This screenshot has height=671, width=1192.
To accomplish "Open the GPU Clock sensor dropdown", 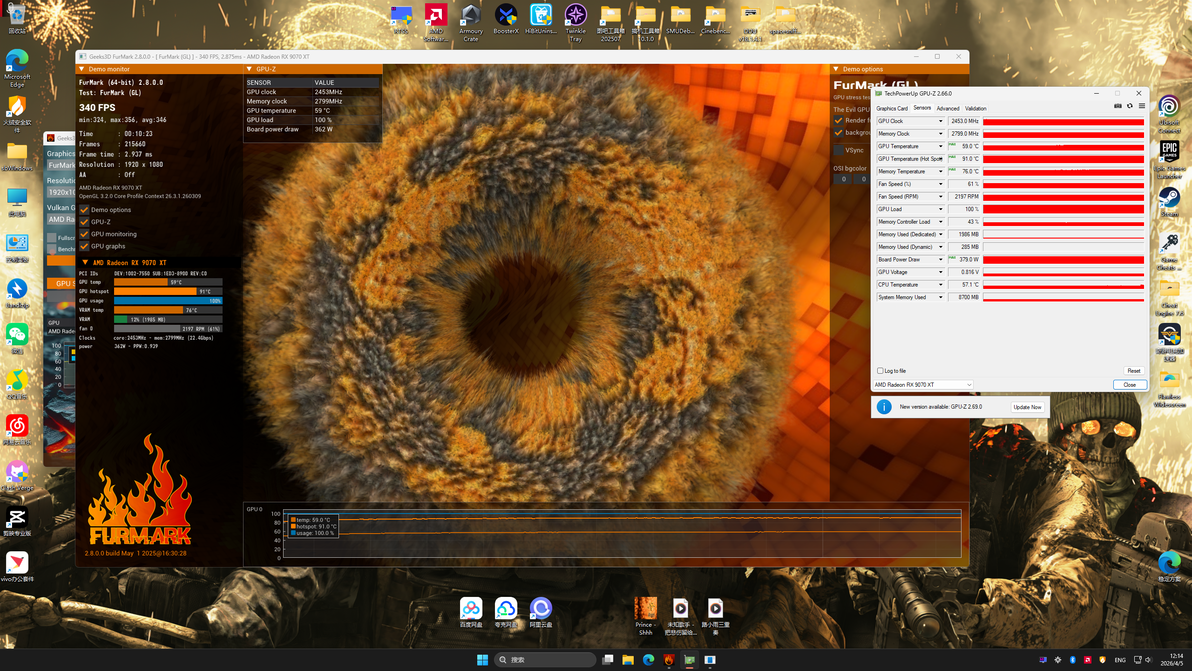I will pyautogui.click(x=940, y=121).
